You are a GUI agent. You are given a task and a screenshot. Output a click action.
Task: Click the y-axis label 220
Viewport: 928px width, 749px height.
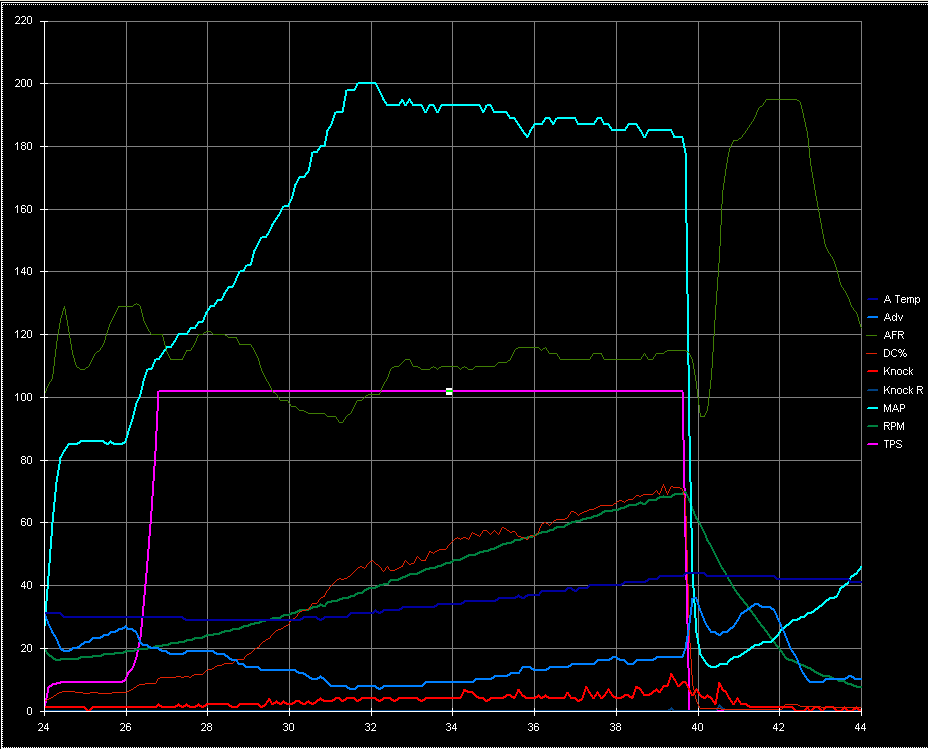click(24, 21)
